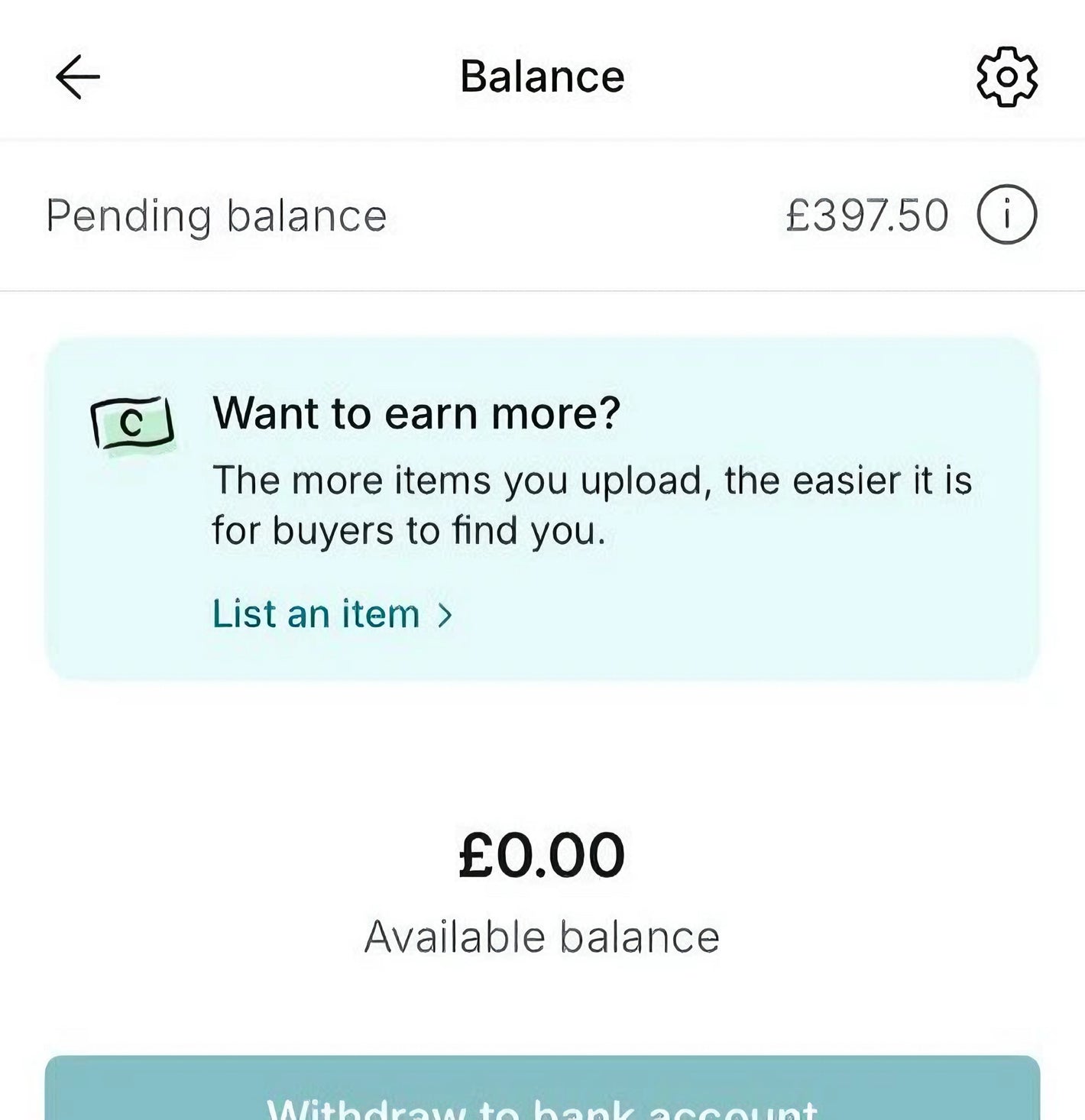Tap the £397.50 pending amount

867,215
